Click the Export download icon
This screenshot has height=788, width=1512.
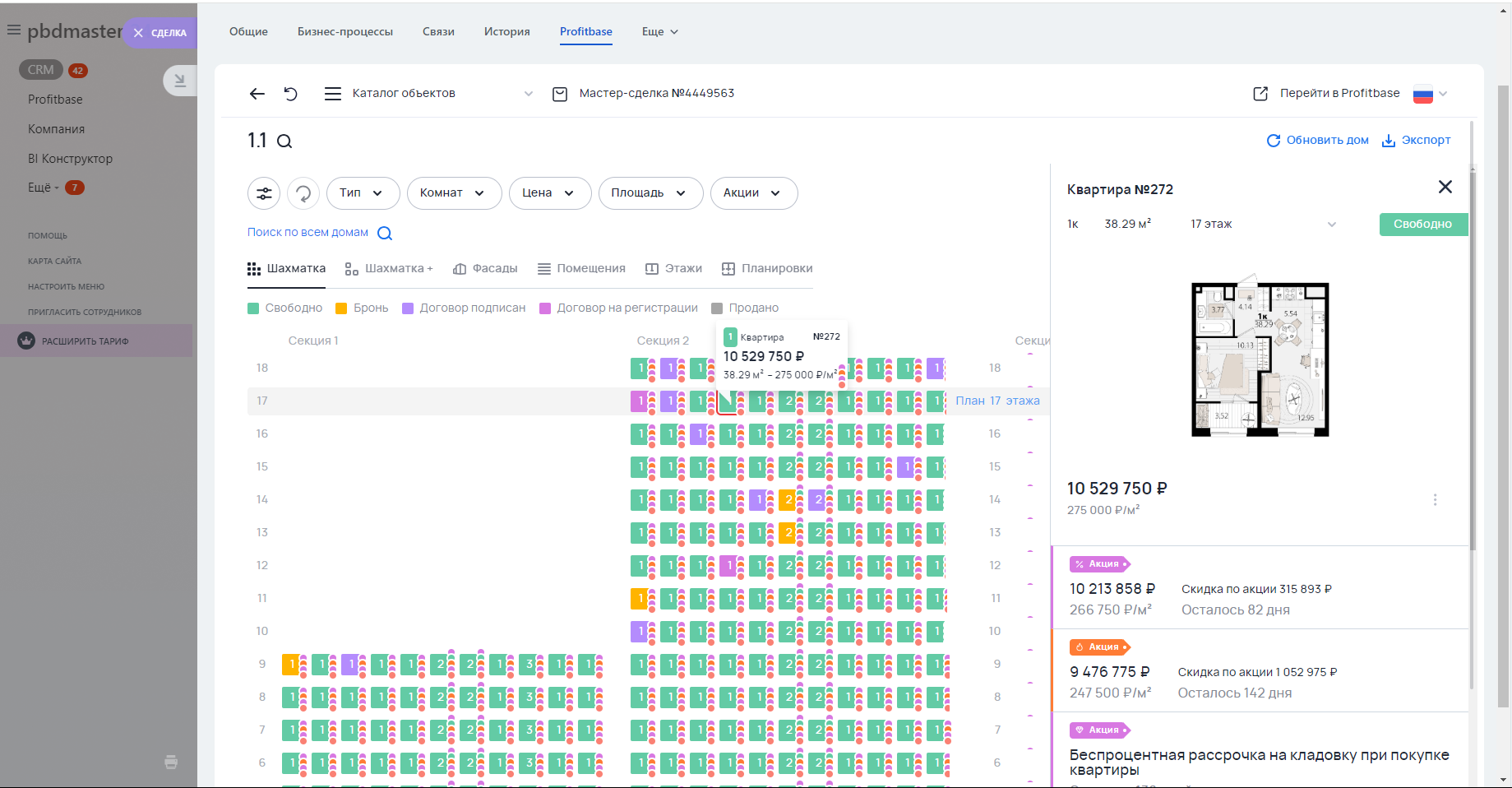[1389, 141]
